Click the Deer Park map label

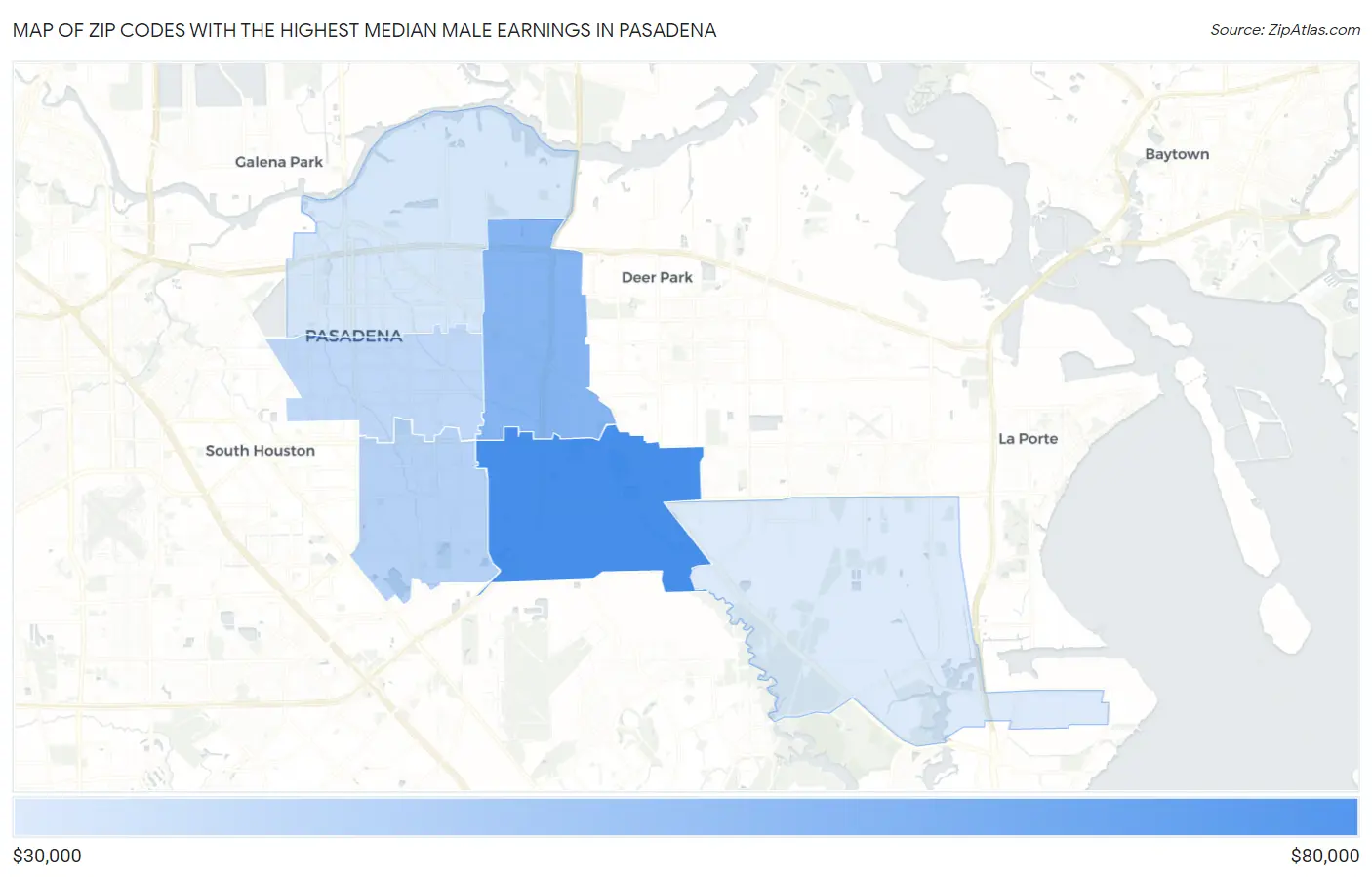coord(657,277)
